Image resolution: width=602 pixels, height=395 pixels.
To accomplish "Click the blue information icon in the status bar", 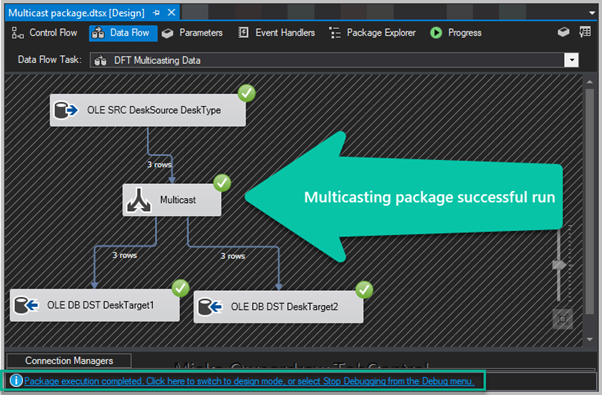I will [16, 381].
